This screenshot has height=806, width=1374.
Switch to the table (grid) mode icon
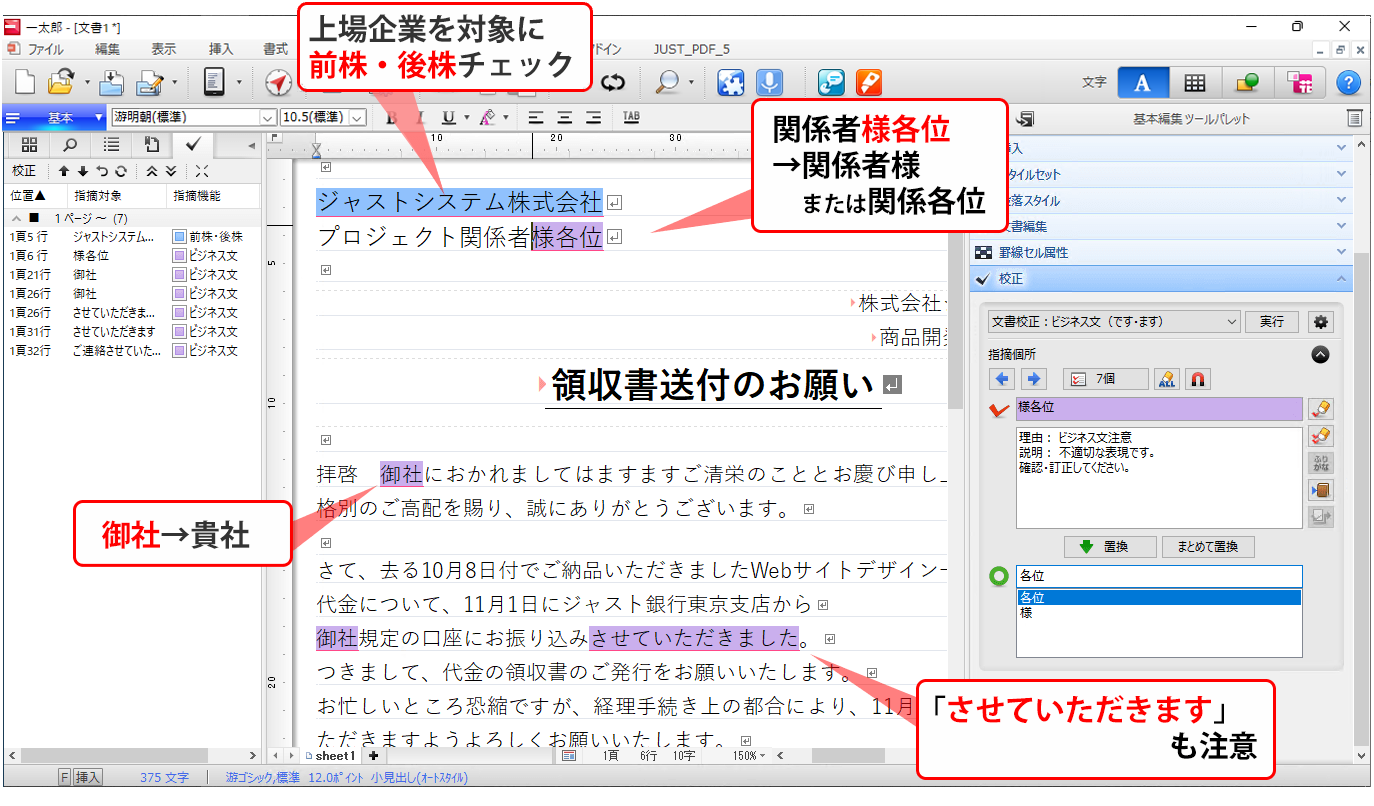[1194, 83]
